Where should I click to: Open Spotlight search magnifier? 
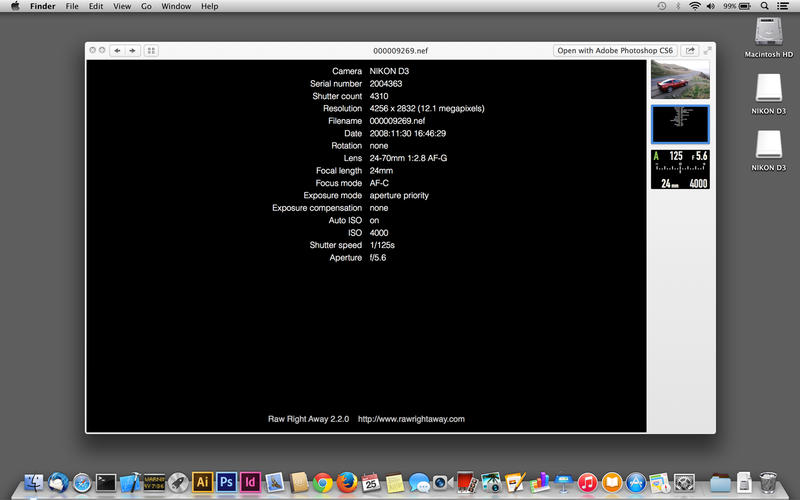[764, 6]
